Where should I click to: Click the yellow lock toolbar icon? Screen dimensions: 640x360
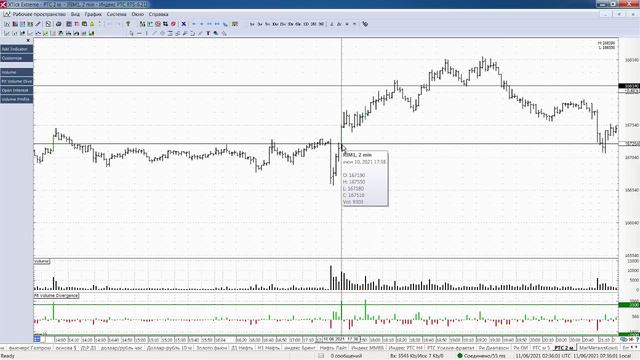pyautogui.click(x=92, y=24)
